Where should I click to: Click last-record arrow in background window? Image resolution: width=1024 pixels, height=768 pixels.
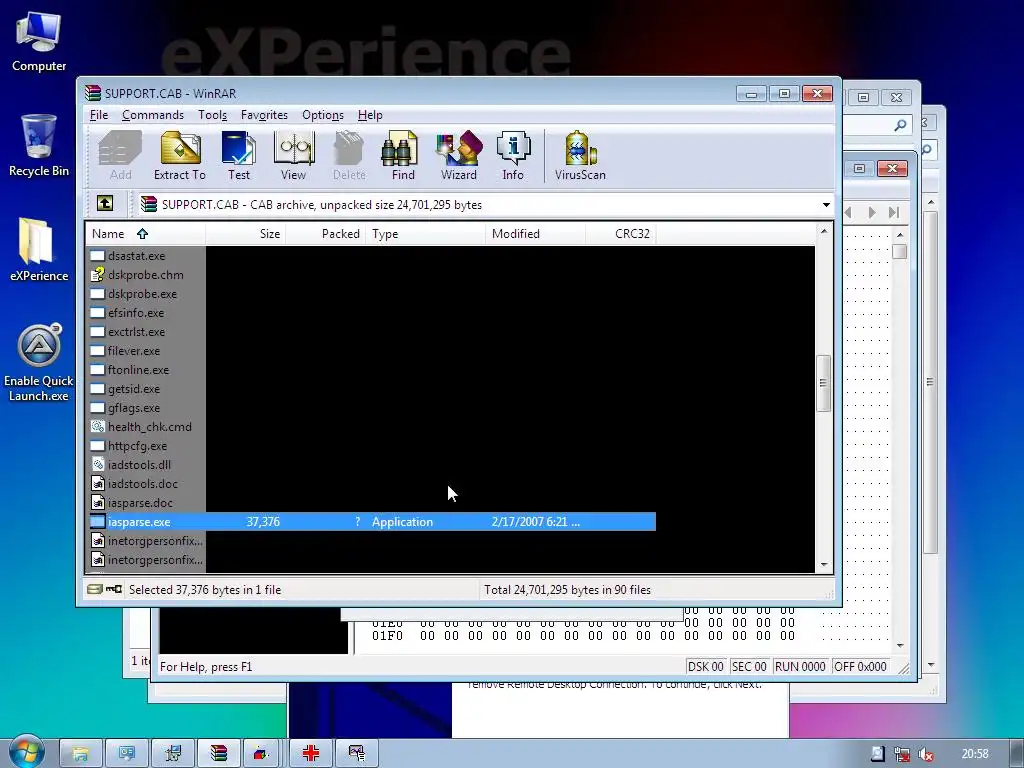[x=894, y=212]
